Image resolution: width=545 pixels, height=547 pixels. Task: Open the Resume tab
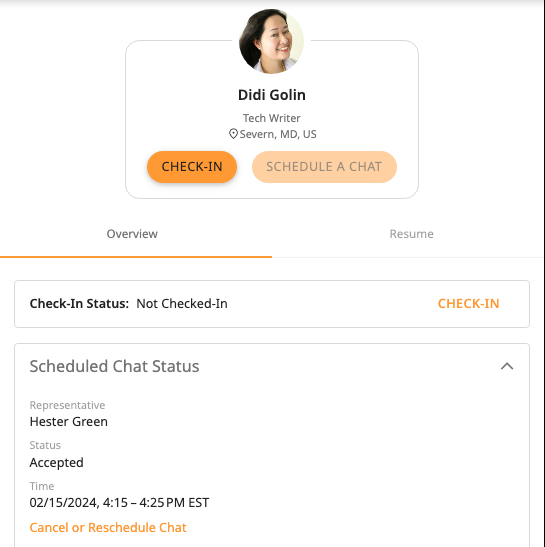411,234
